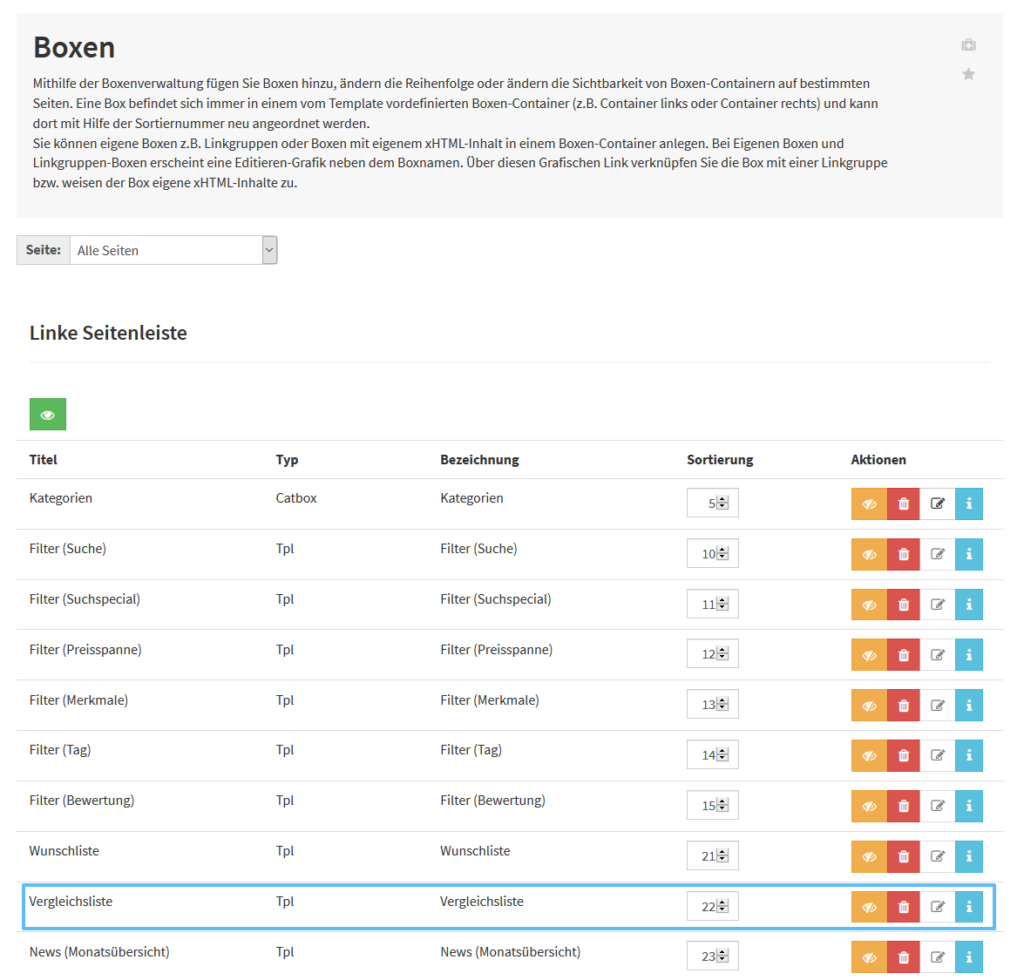Screen dimensions: 1024x980
Task: Click the Sortierung column header
Action: tap(719, 460)
